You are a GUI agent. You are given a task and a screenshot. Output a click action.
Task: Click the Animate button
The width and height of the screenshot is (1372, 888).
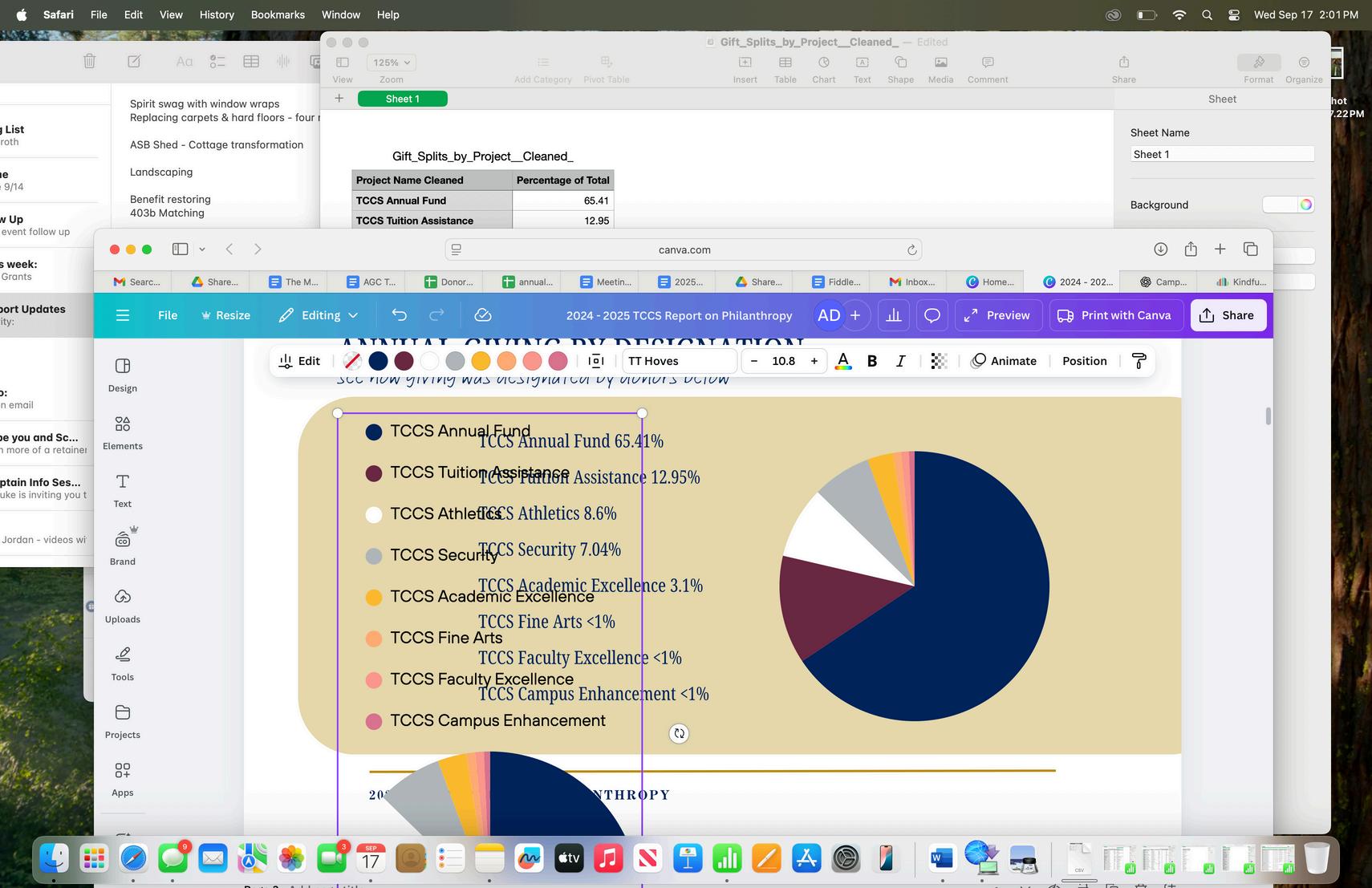(1004, 361)
